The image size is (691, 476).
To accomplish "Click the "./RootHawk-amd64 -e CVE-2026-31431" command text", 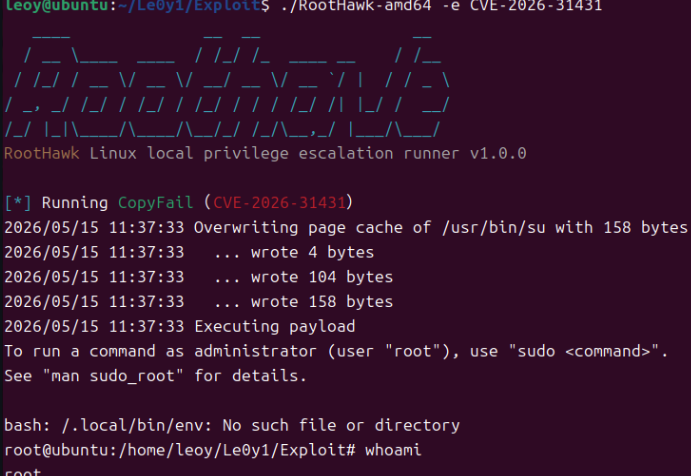I will point(441,6).
